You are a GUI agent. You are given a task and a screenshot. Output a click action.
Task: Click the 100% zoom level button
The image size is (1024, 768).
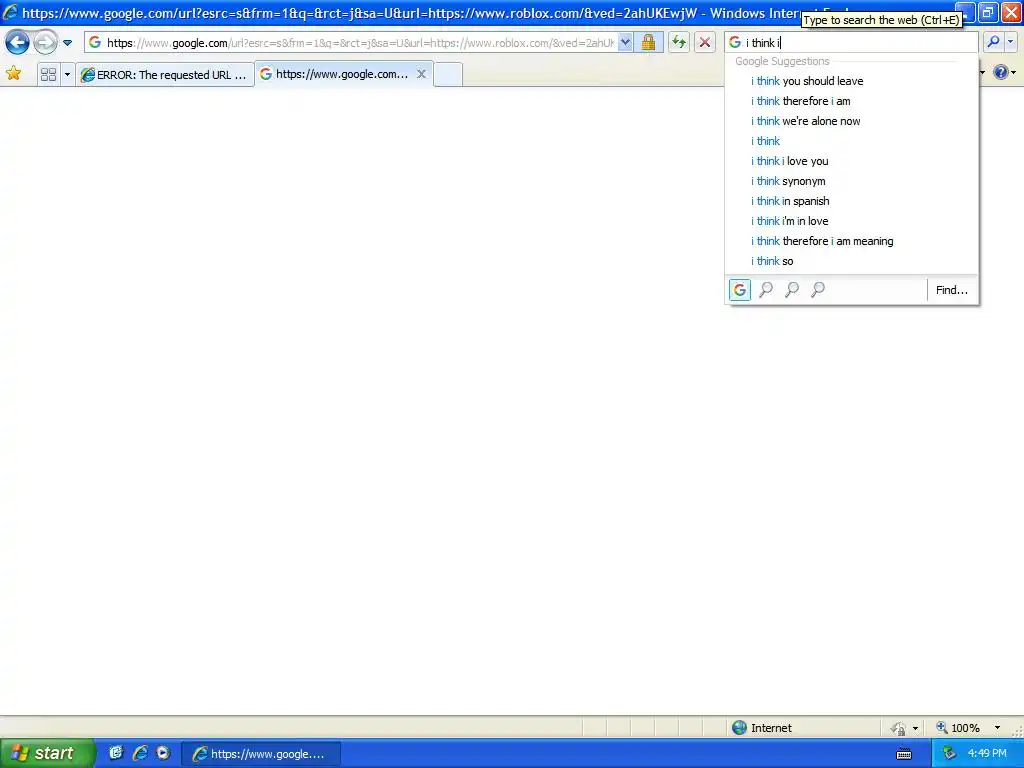[958, 728]
